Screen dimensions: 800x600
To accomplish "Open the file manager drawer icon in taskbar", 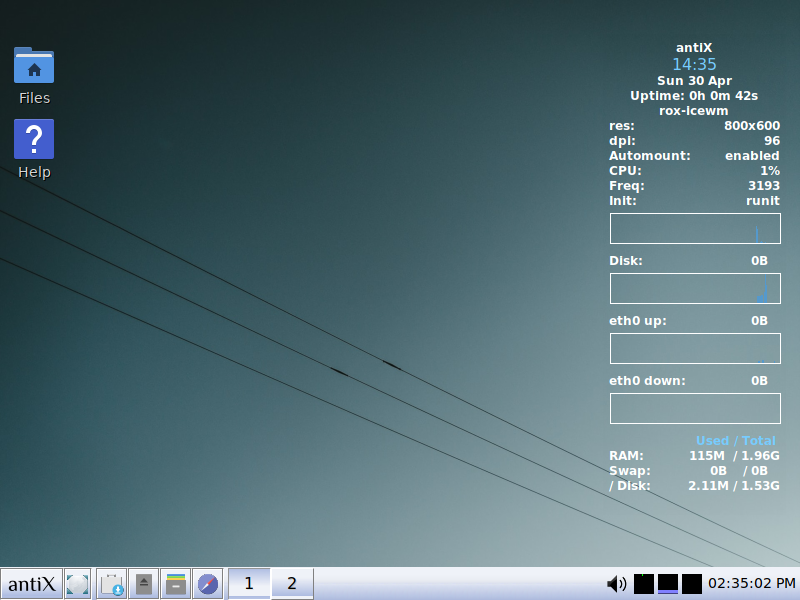I will [x=176, y=583].
